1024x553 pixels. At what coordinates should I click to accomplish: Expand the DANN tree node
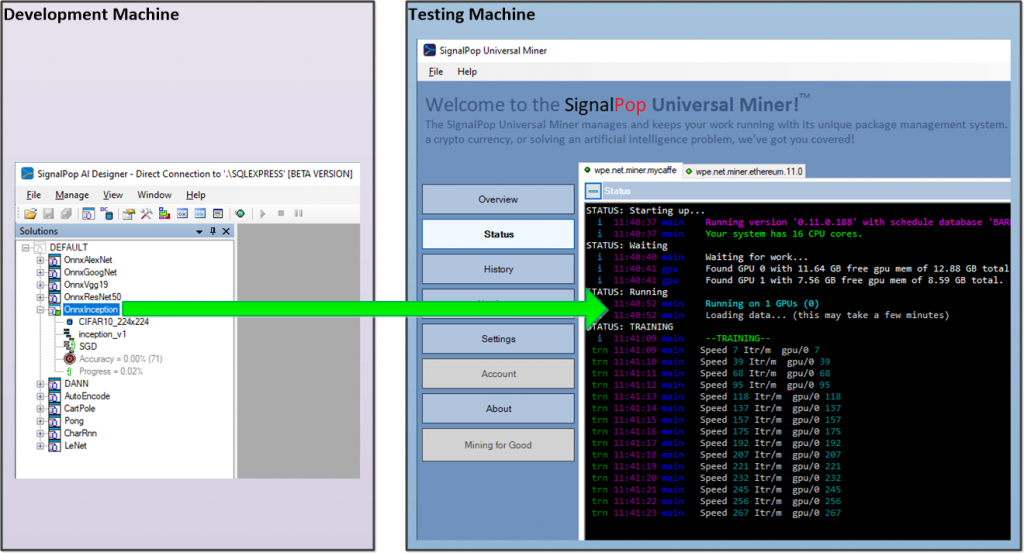(40, 384)
